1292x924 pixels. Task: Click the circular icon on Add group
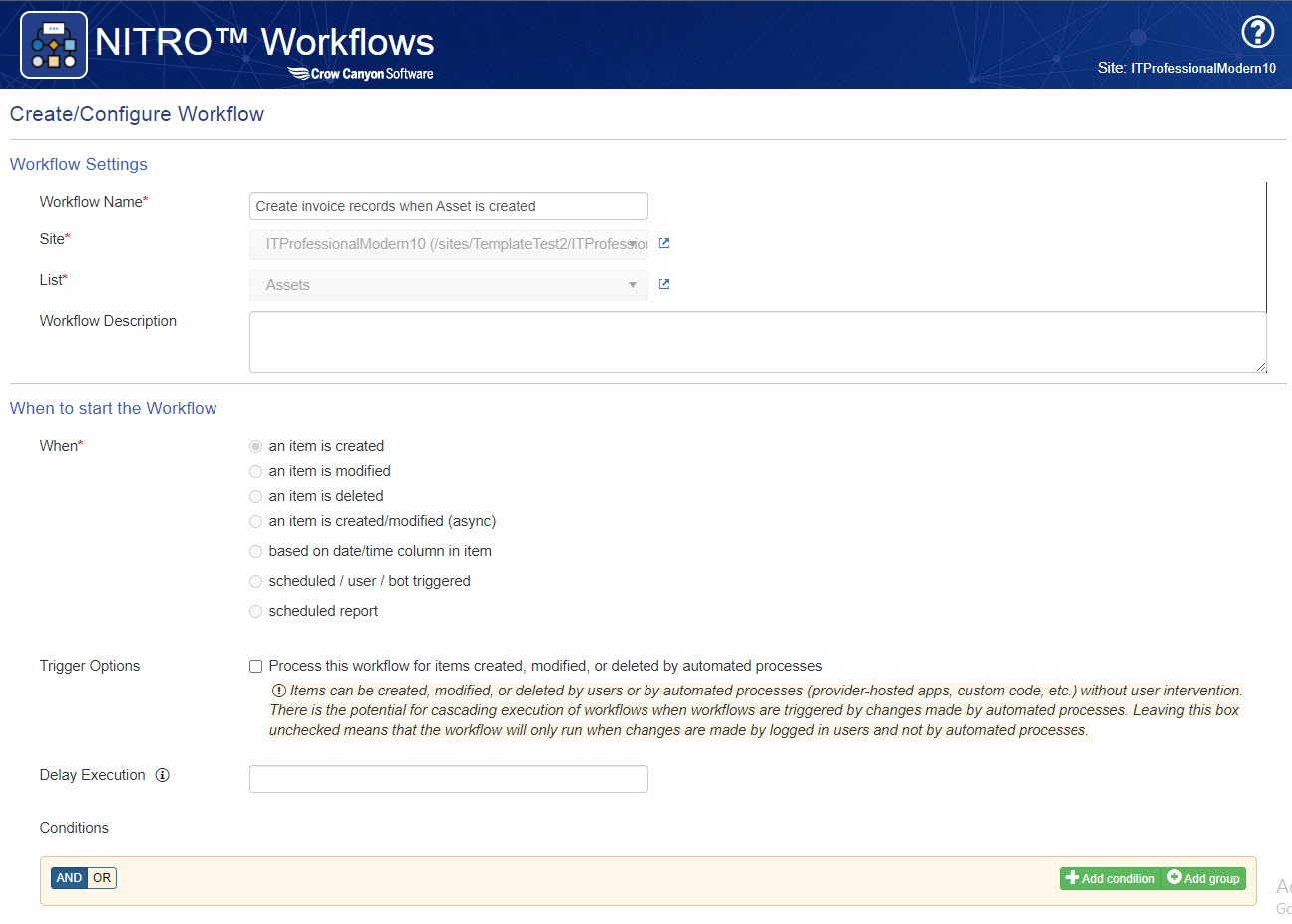click(x=1173, y=878)
